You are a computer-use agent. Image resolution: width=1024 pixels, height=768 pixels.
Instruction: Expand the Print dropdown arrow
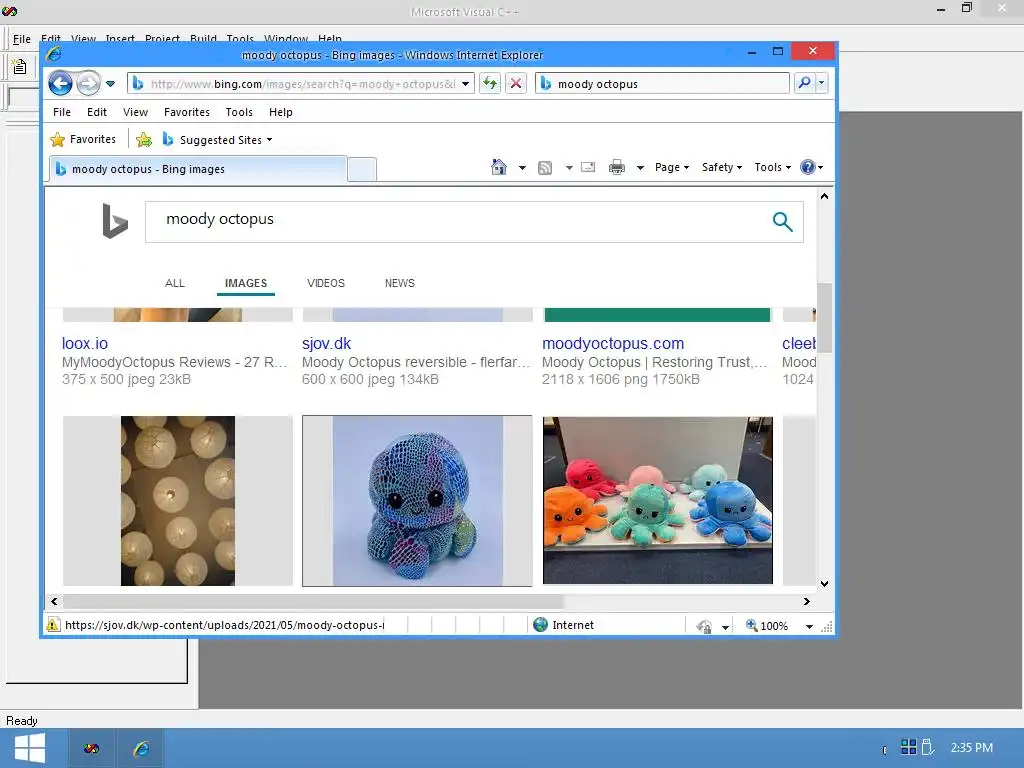(x=640, y=168)
